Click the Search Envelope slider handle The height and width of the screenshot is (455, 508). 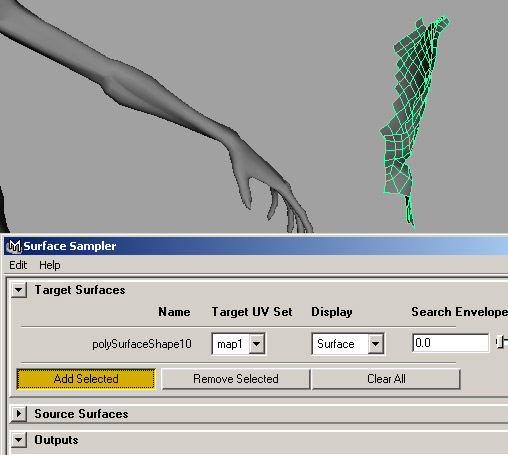click(500, 342)
